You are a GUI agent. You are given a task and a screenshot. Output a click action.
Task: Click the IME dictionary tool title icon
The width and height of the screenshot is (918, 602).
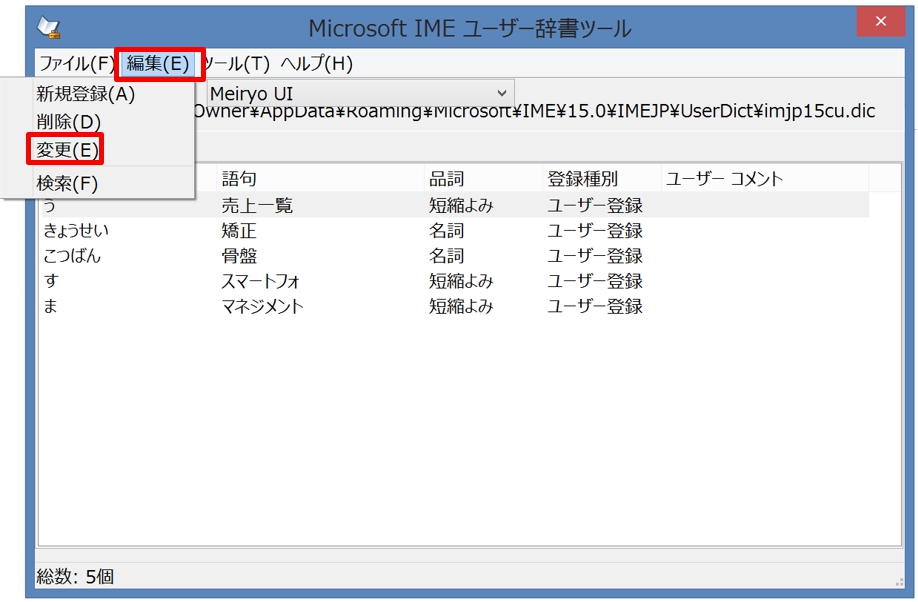48,28
